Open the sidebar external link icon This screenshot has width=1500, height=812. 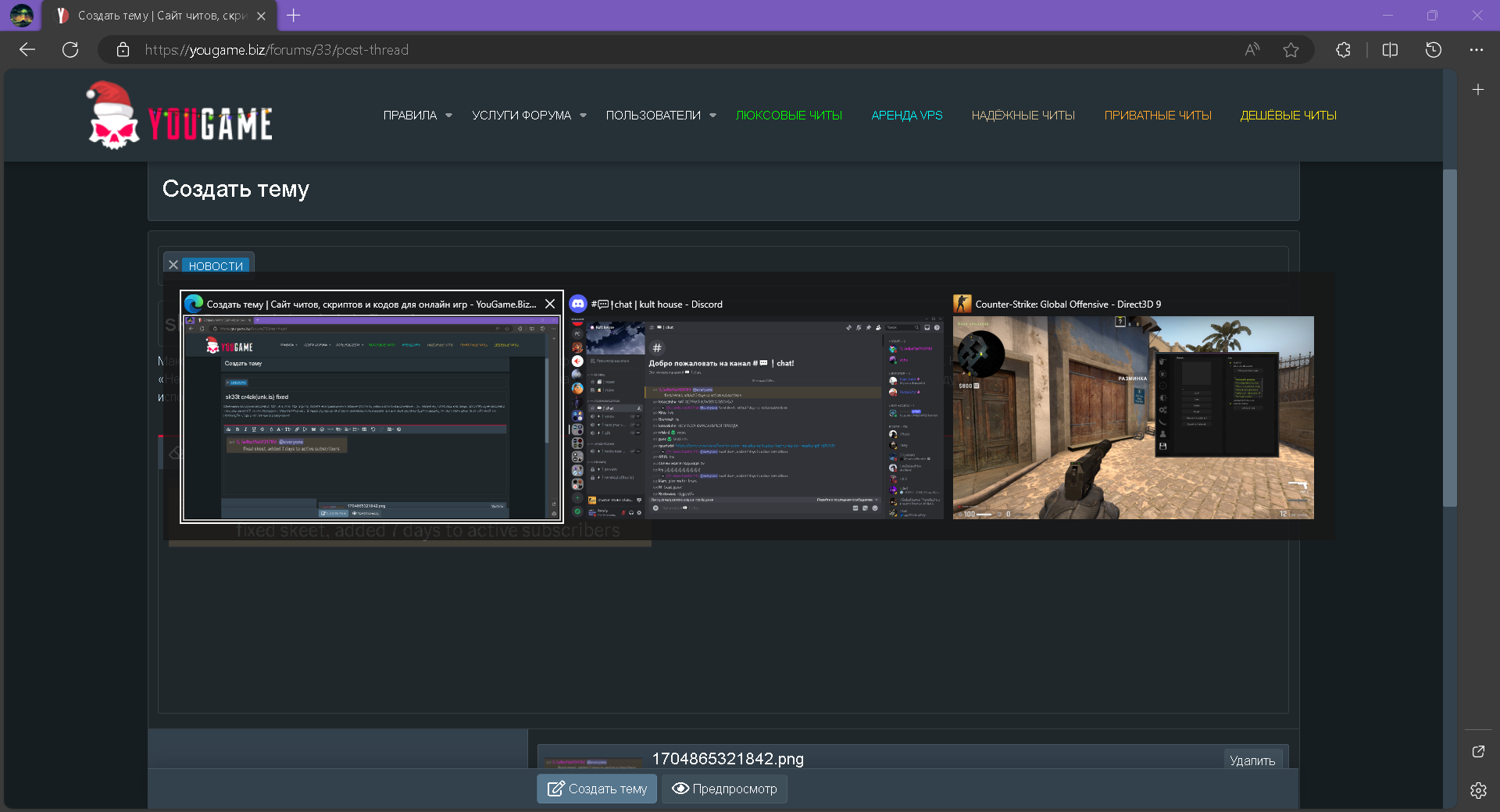coord(1478,751)
